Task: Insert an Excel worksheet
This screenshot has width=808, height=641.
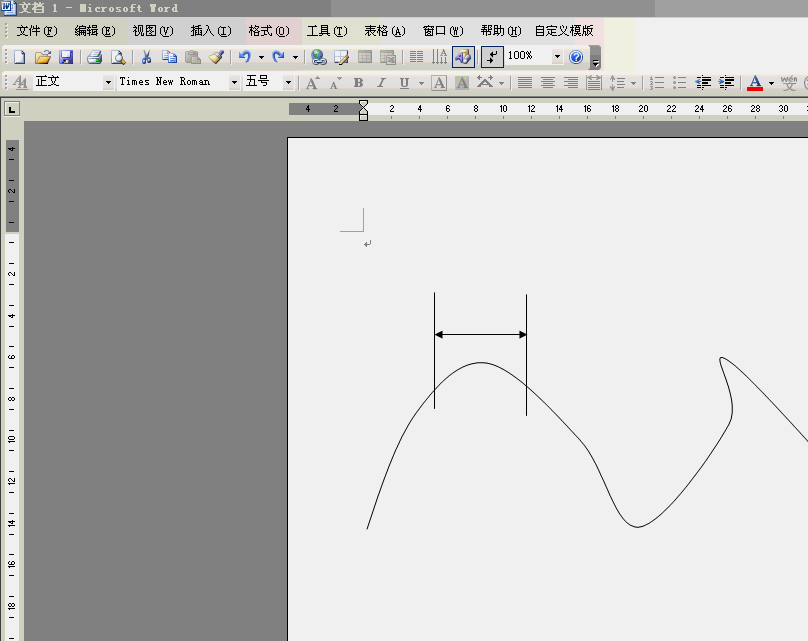Action: (x=388, y=57)
